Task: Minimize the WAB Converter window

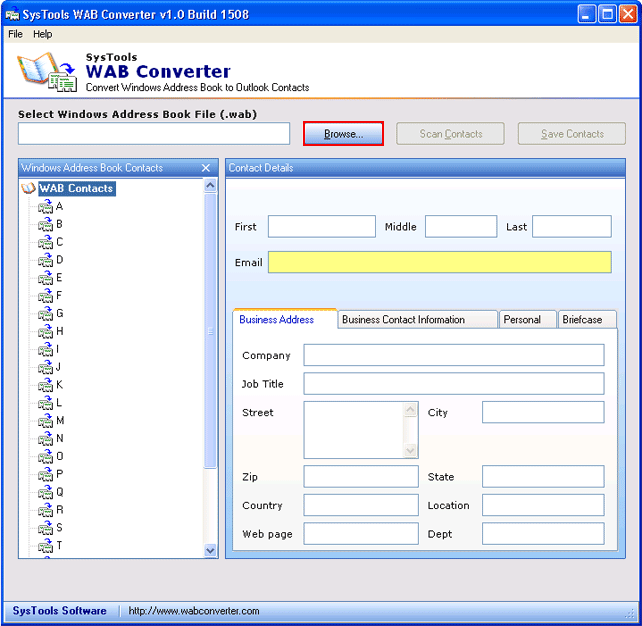Action: [x=587, y=14]
